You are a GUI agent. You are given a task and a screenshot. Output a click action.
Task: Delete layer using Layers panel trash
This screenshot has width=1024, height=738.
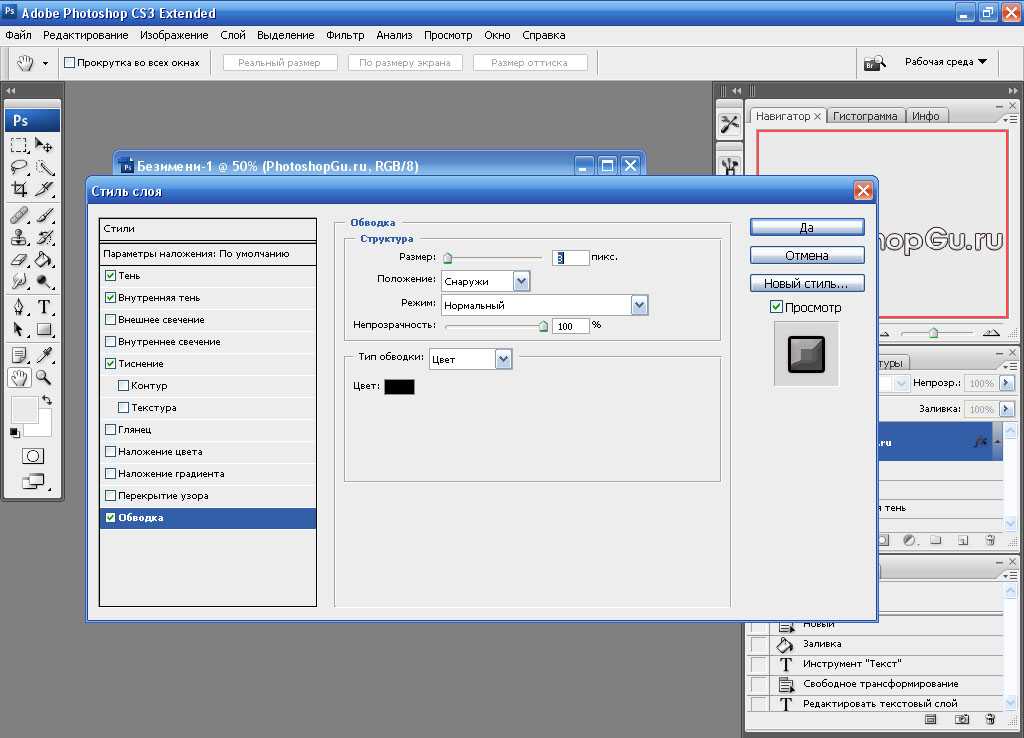point(990,540)
